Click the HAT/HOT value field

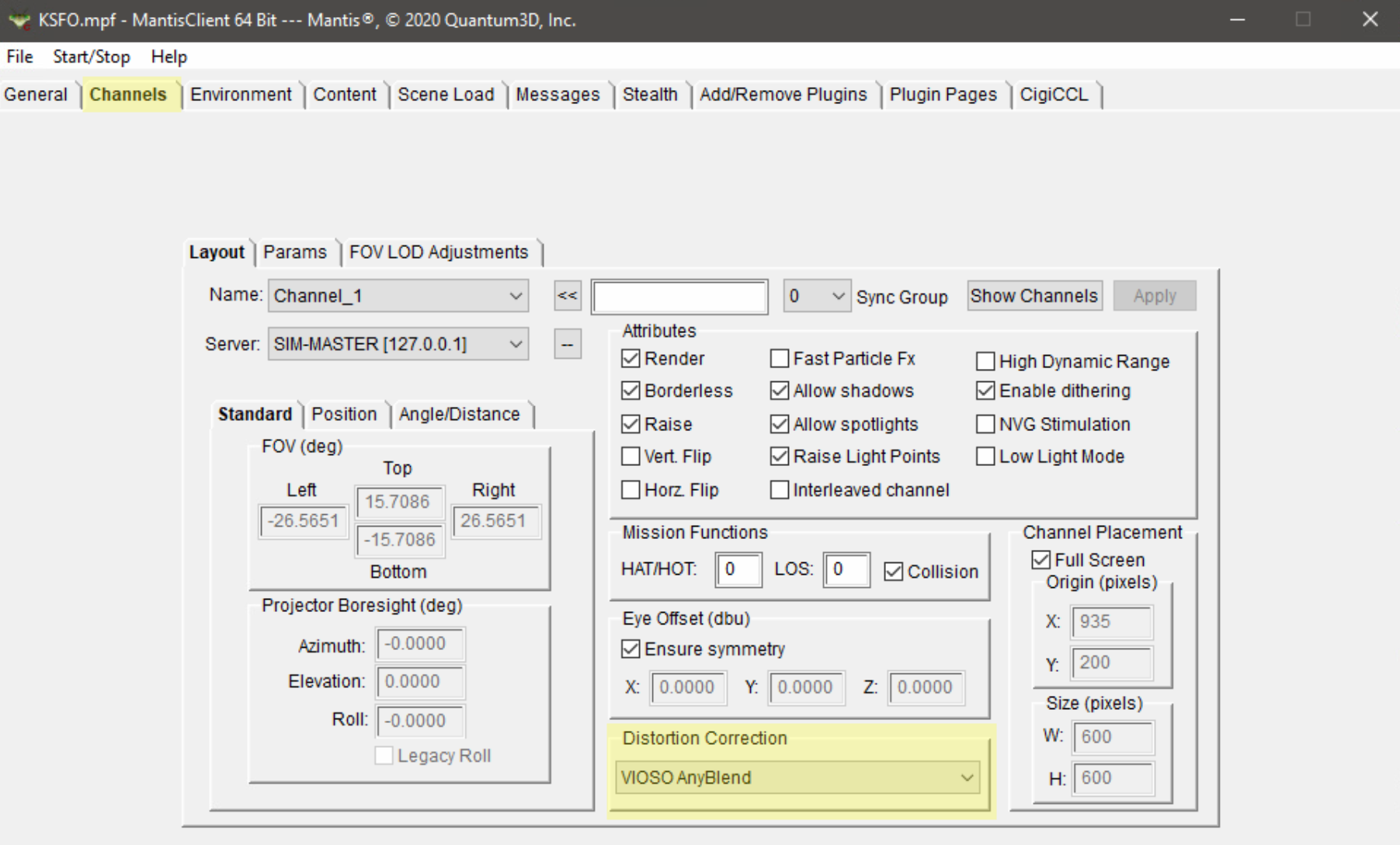tap(737, 569)
